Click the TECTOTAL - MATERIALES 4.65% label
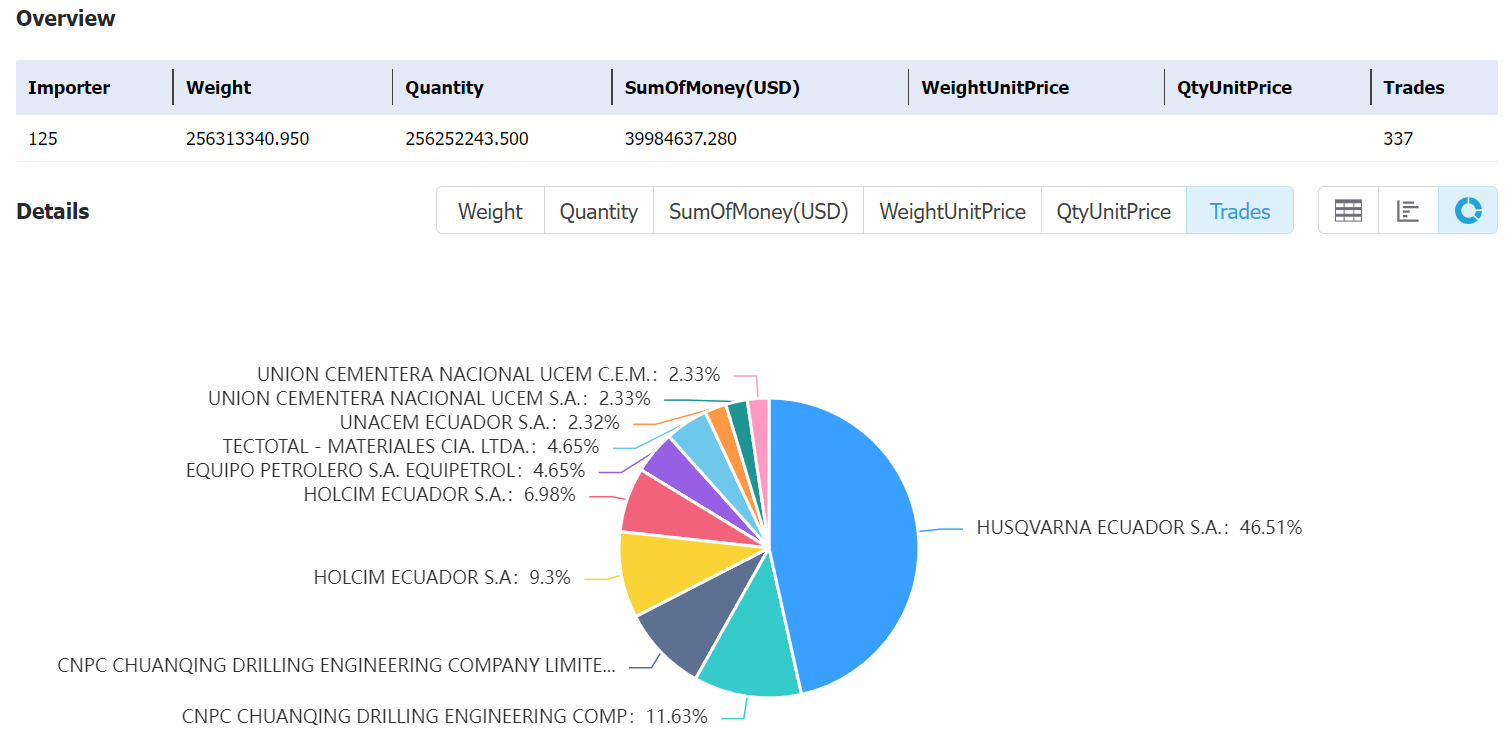 click(411, 446)
